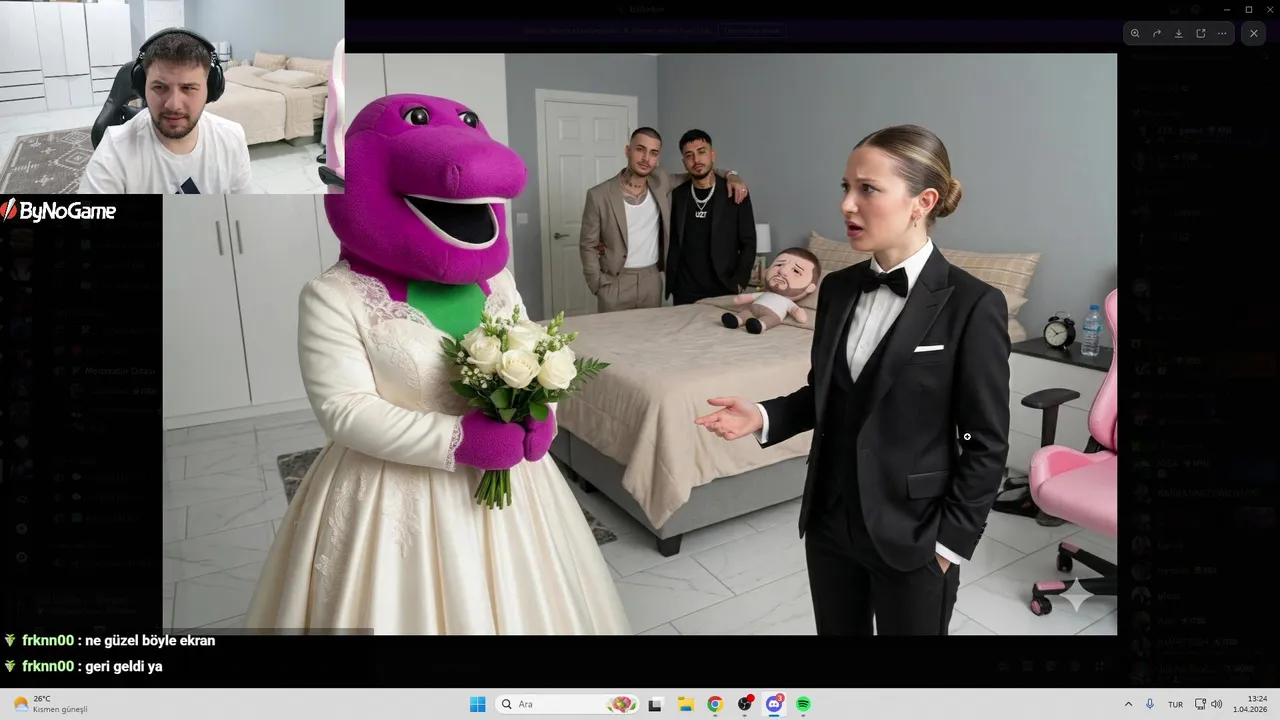This screenshot has height=720, width=1280.
Task: Switch the TUR keyboard language indicator
Action: [x=1175, y=704]
